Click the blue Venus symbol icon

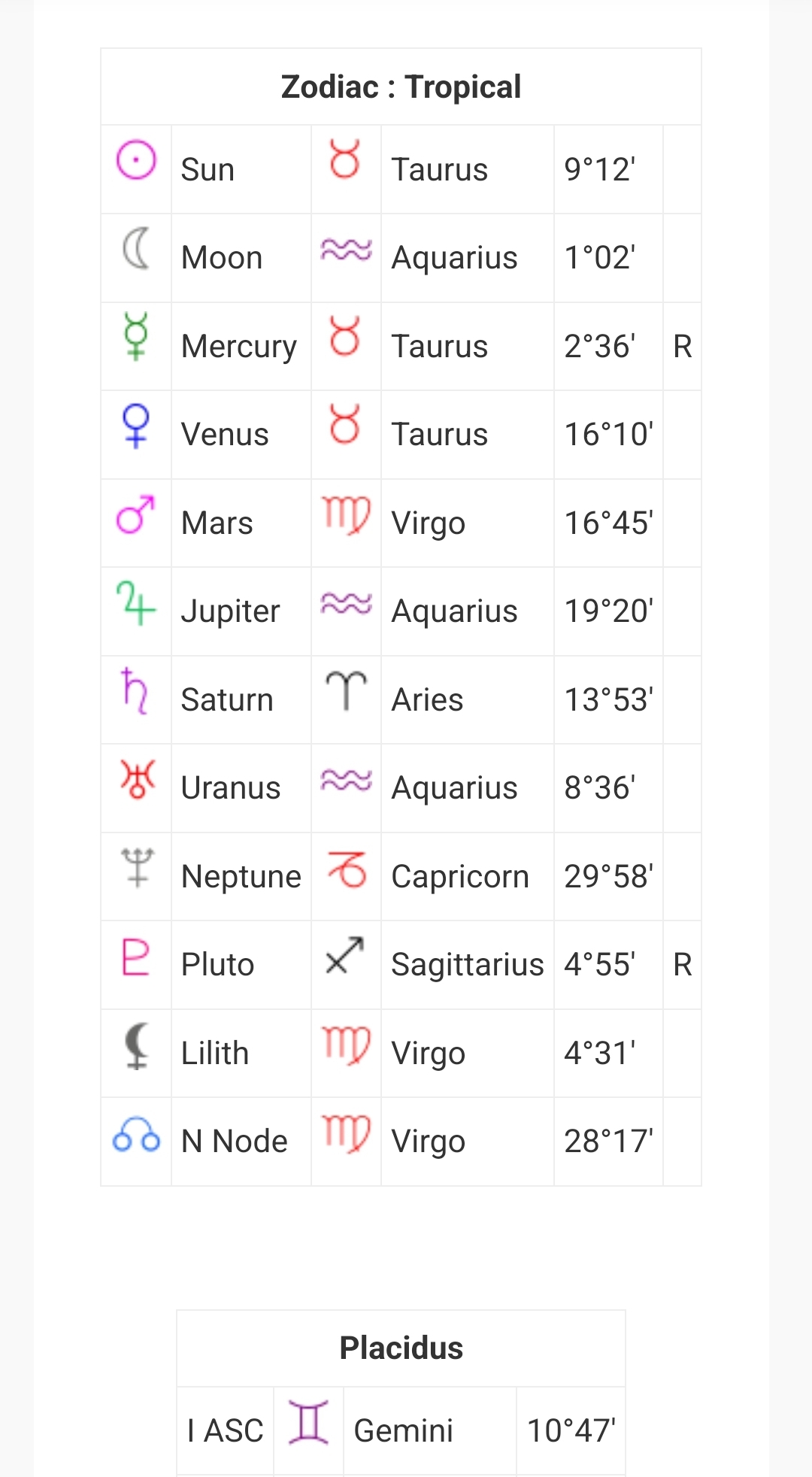136,426
